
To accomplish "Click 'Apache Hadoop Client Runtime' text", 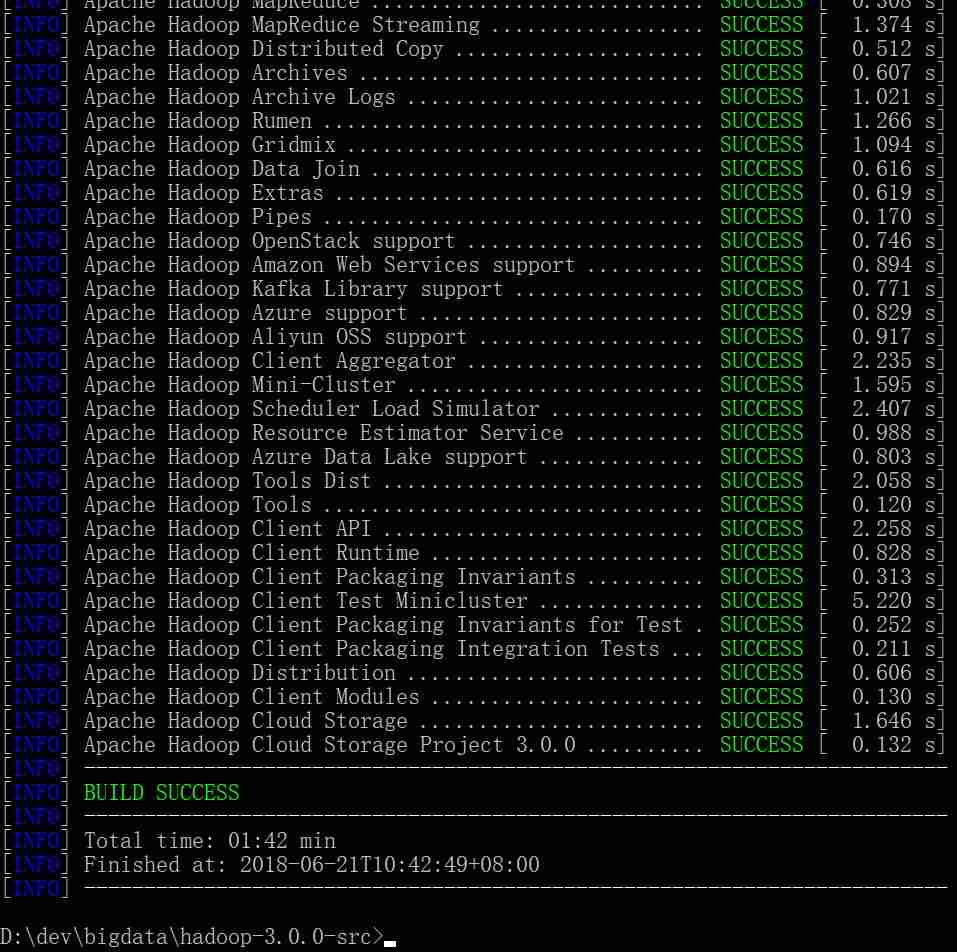I will (x=251, y=553).
